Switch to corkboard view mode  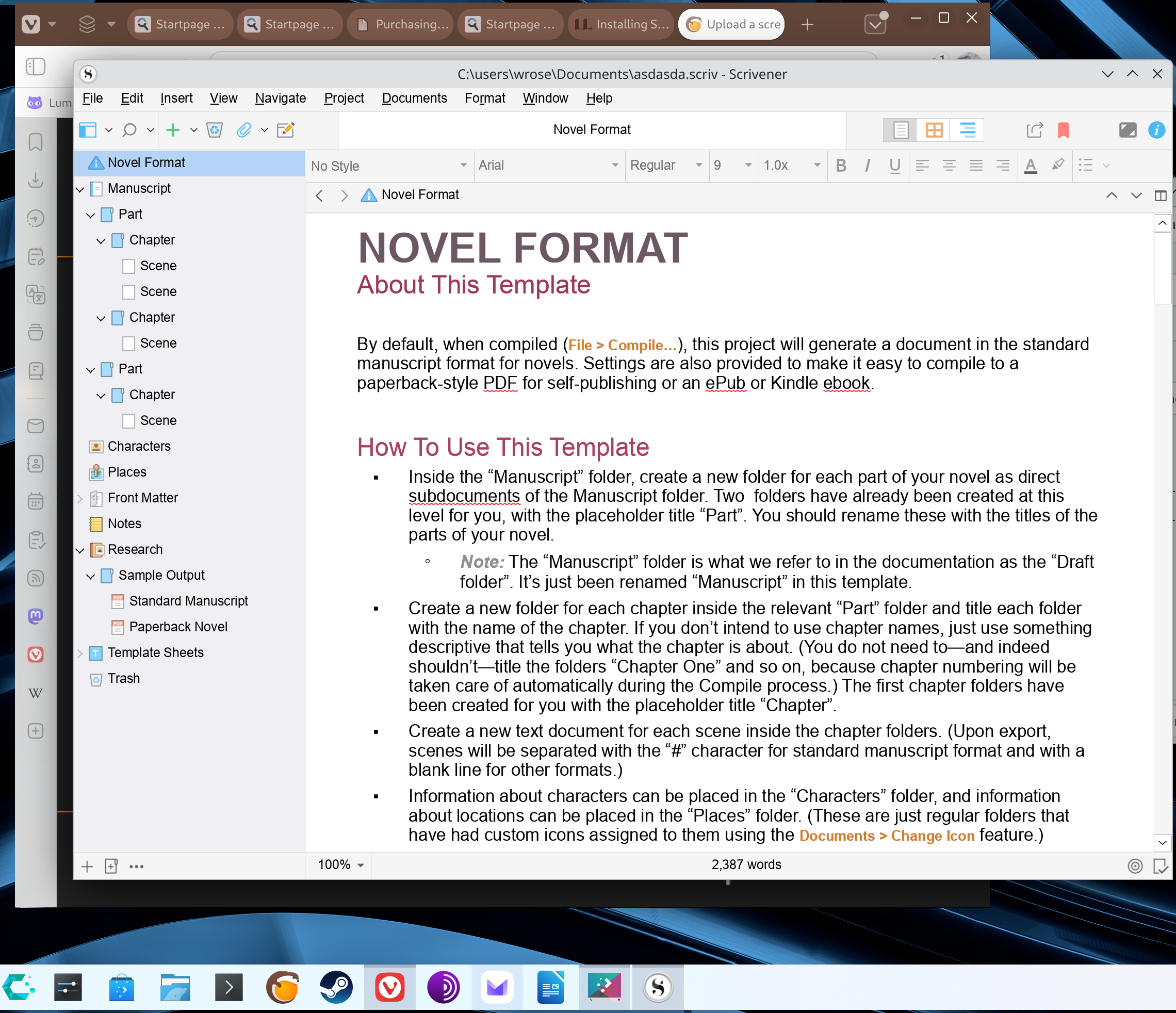[934, 130]
